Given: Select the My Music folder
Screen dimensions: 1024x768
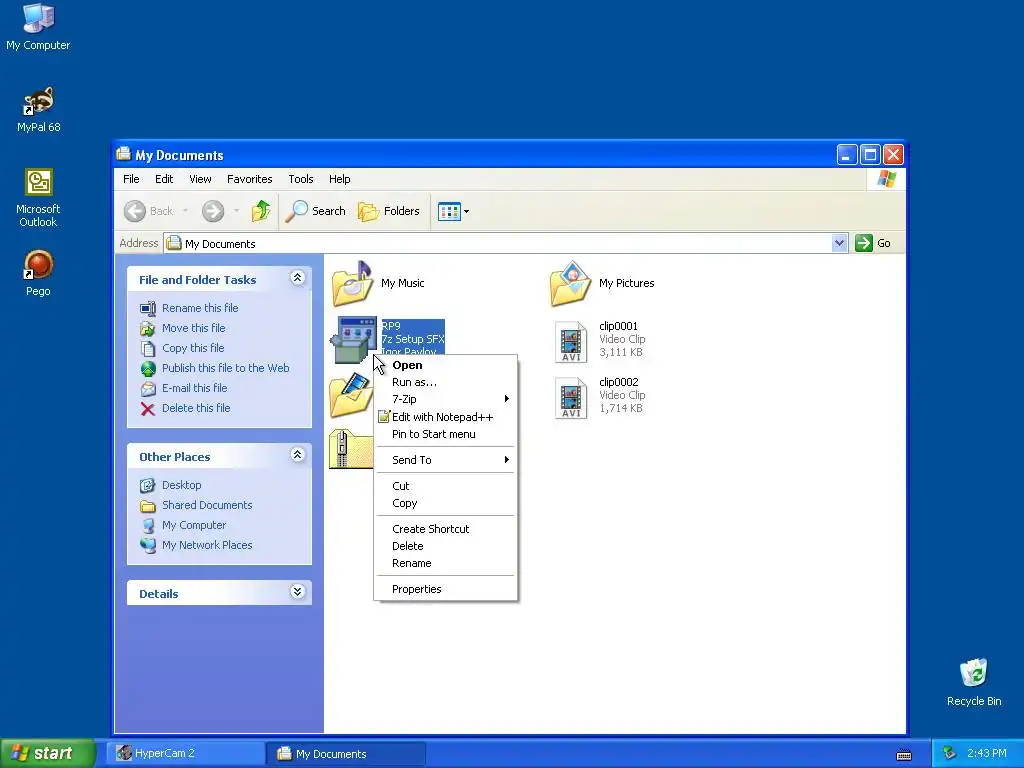Looking at the screenshot, I should [378, 283].
